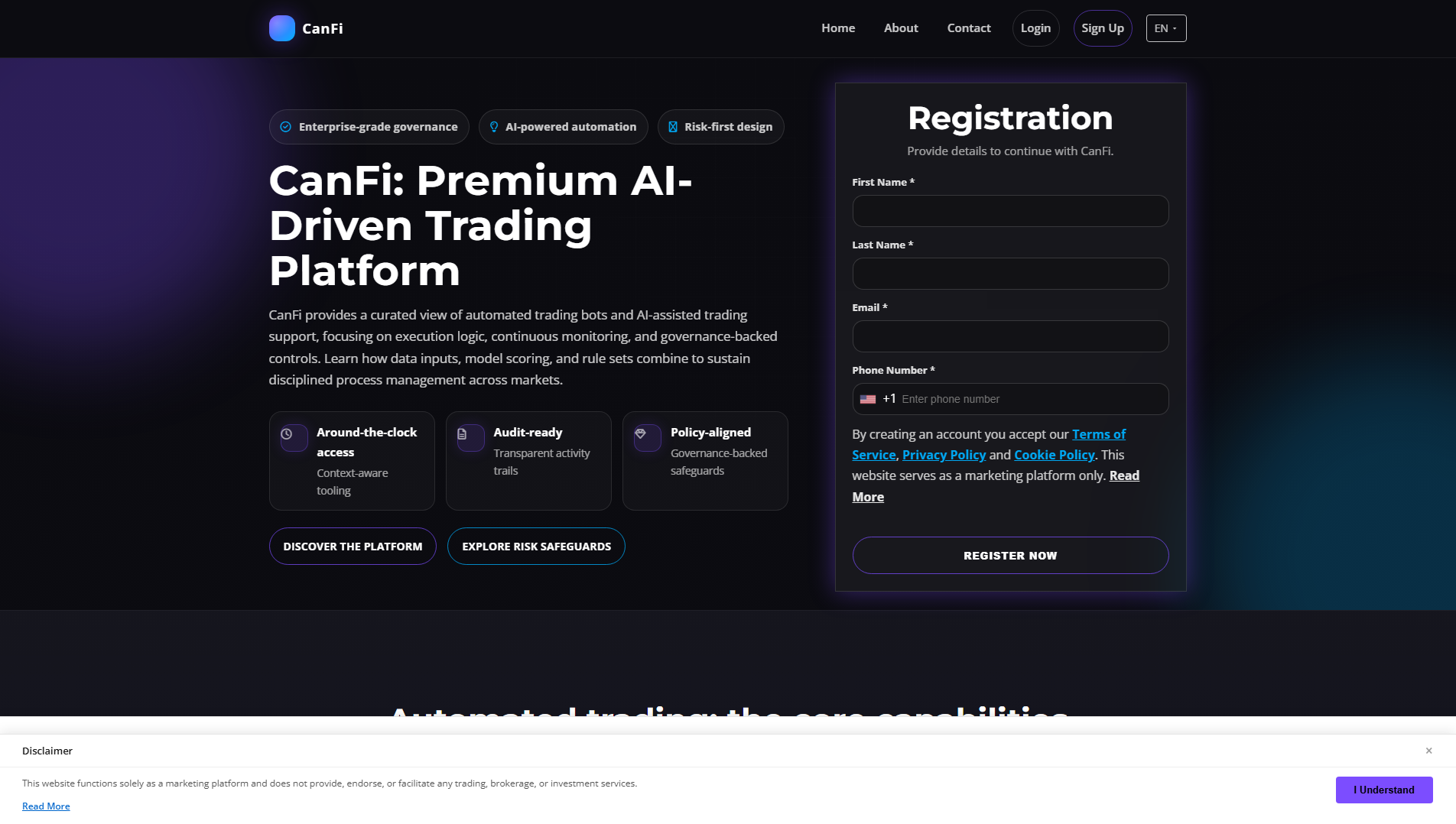The width and height of the screenshot is (1456, 824).
Task: Click the AI-powered automation pill
Action: pos(564,127)
